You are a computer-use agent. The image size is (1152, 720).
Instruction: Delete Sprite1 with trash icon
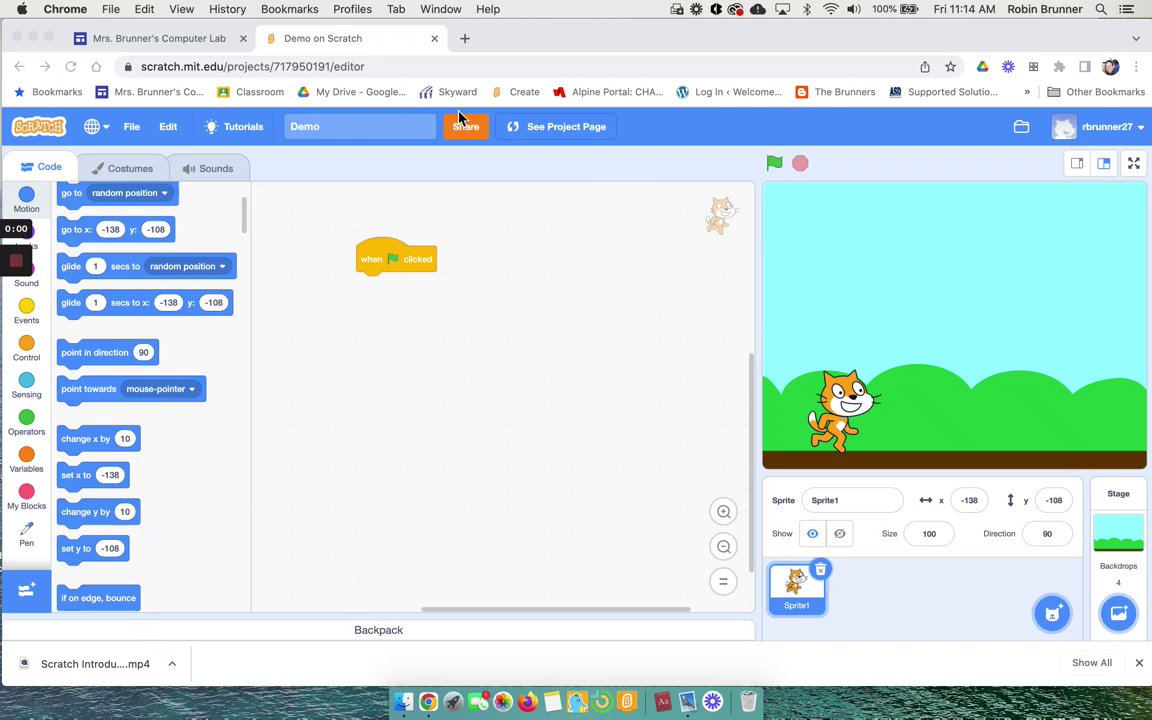point(821,569)
